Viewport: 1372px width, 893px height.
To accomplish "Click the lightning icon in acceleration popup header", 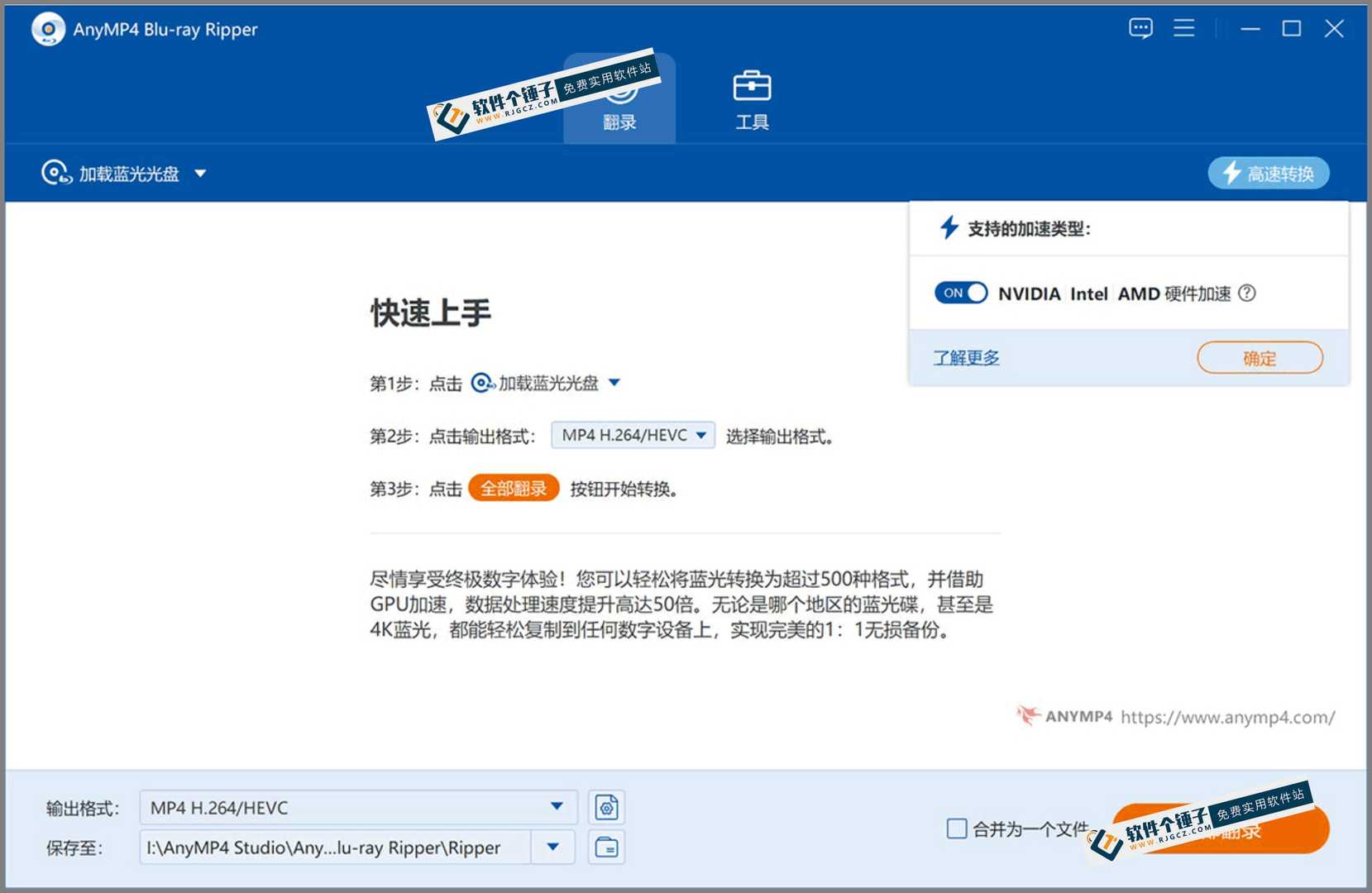I will pos(949,227).
